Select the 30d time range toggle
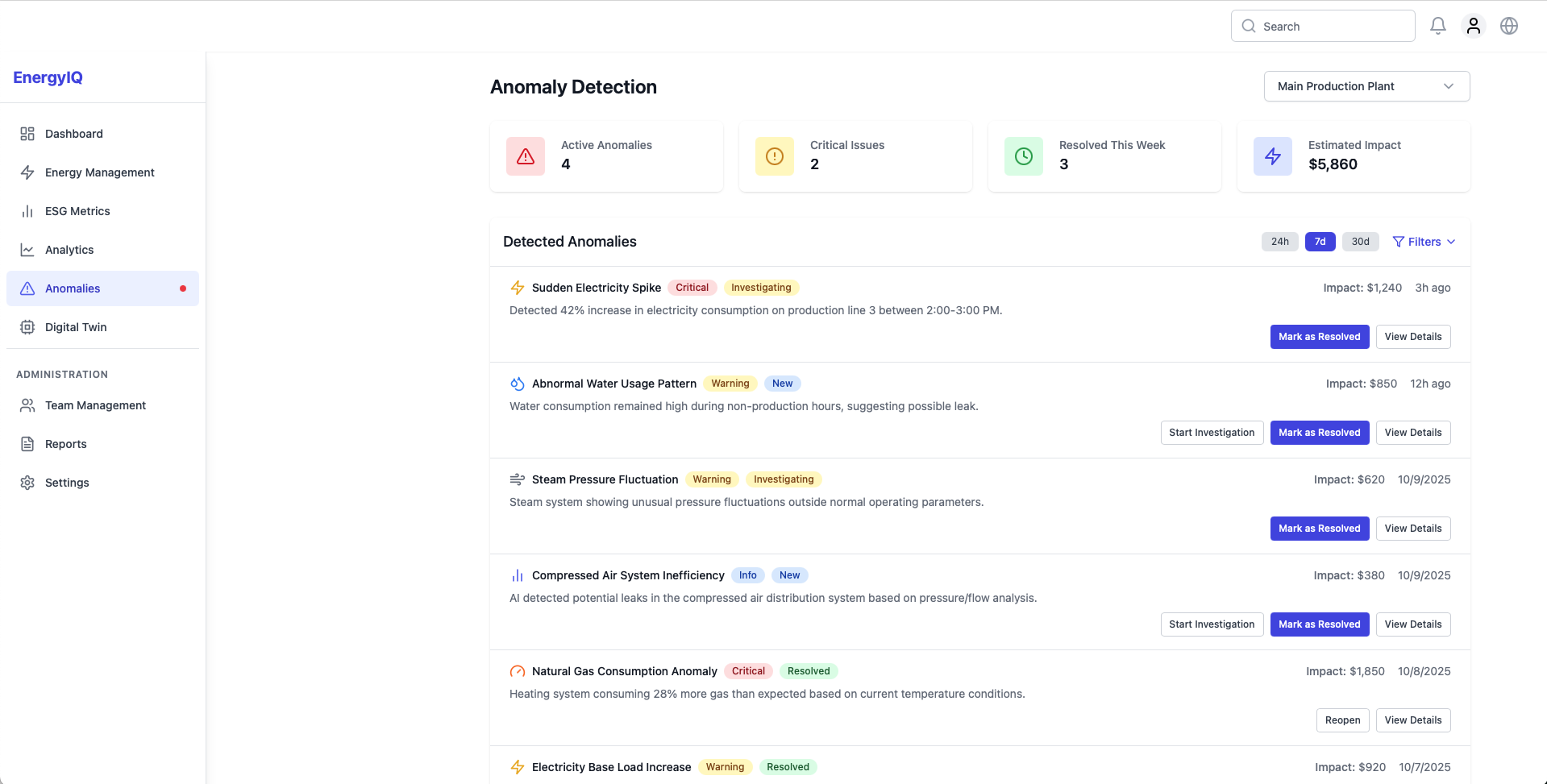 (1360, 242)
